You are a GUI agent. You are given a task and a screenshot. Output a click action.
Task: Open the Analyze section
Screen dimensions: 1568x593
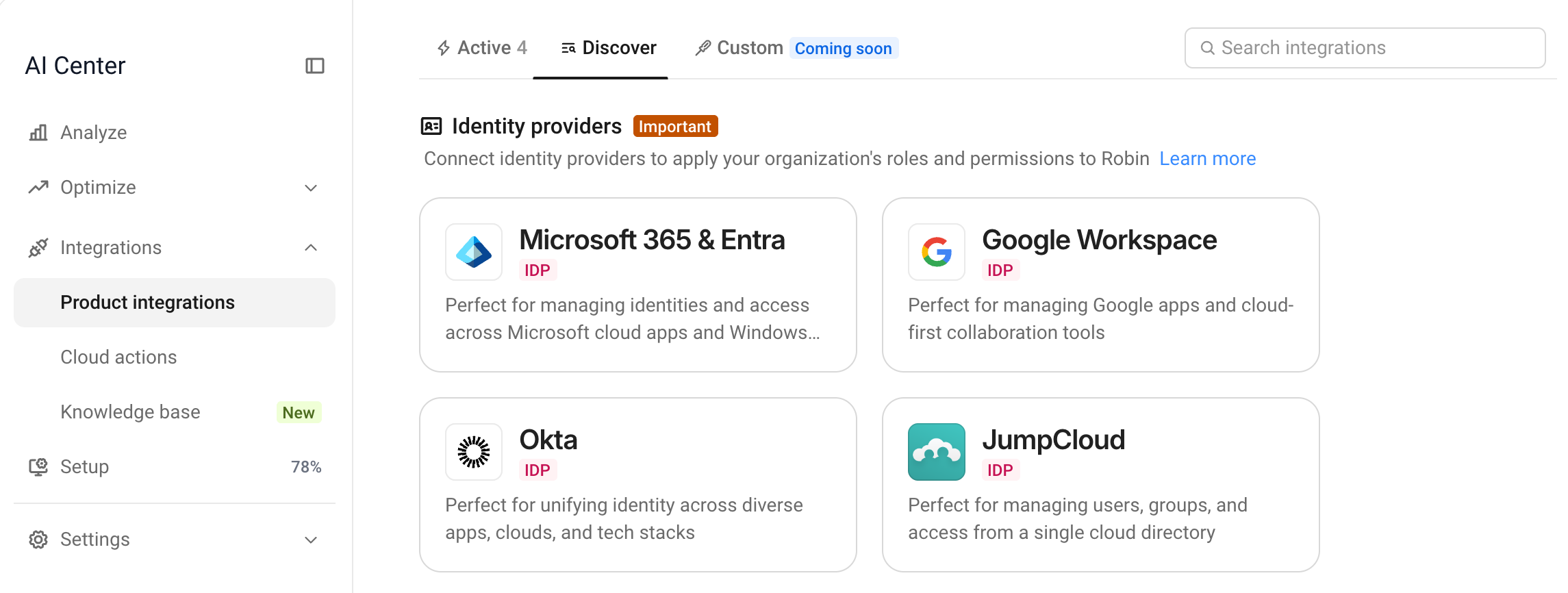pyautogui.click(x=175, y=132)
